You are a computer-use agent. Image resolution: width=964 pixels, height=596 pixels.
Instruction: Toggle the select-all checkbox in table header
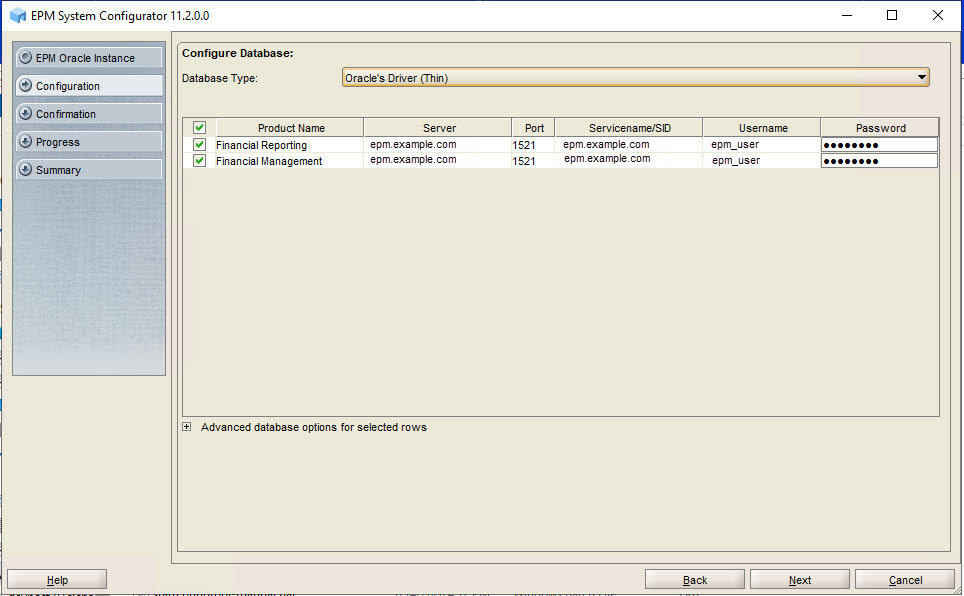coord(199,128)
